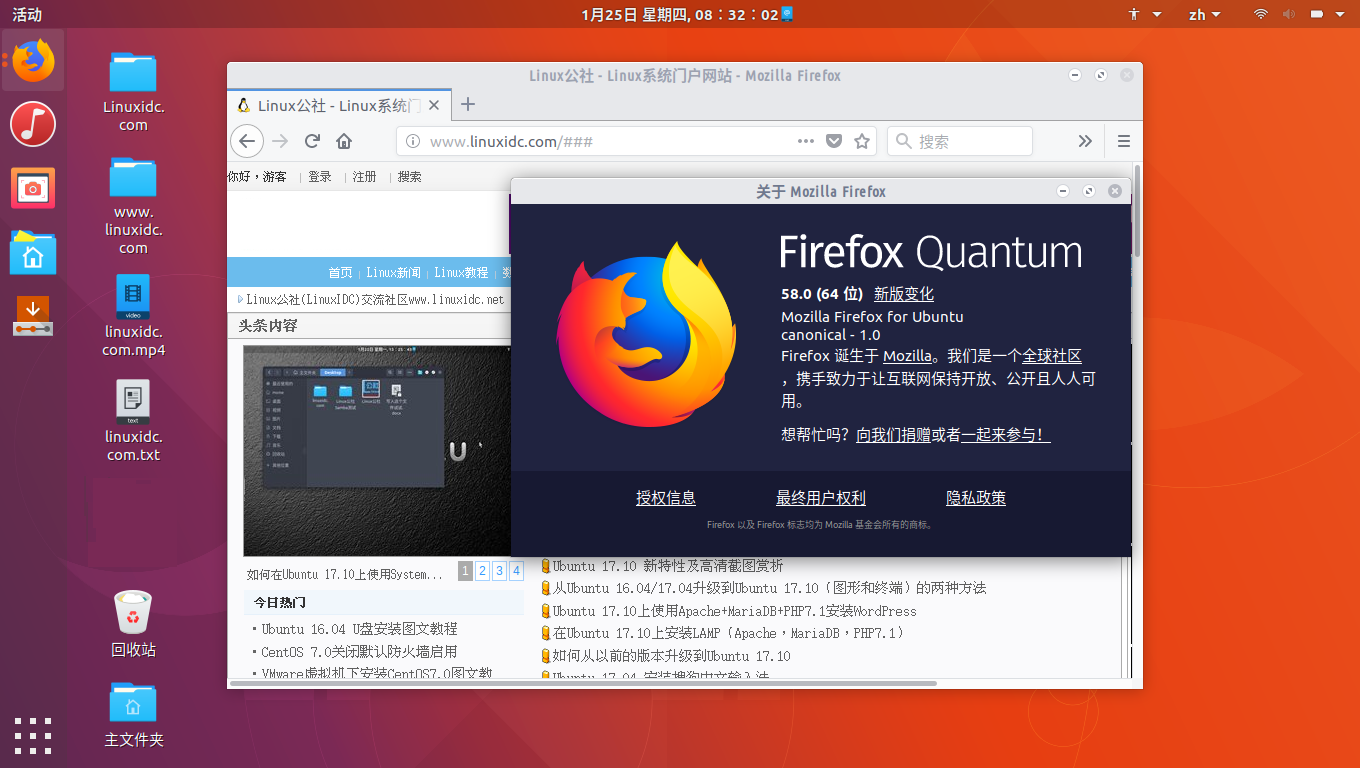Click the 新版变化 release notes link

click(x=904, y=294)
